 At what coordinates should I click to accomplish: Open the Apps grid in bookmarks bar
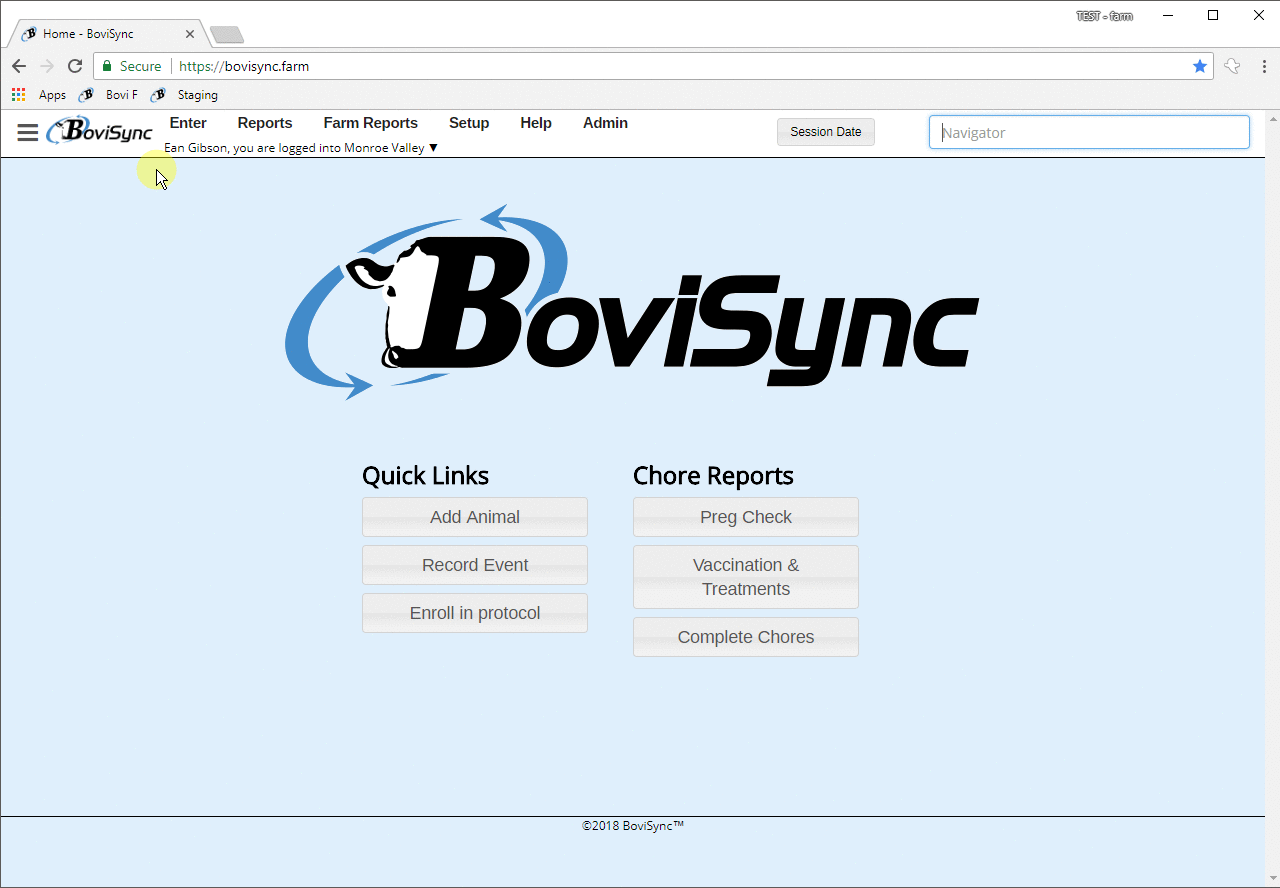click(39, 95)
